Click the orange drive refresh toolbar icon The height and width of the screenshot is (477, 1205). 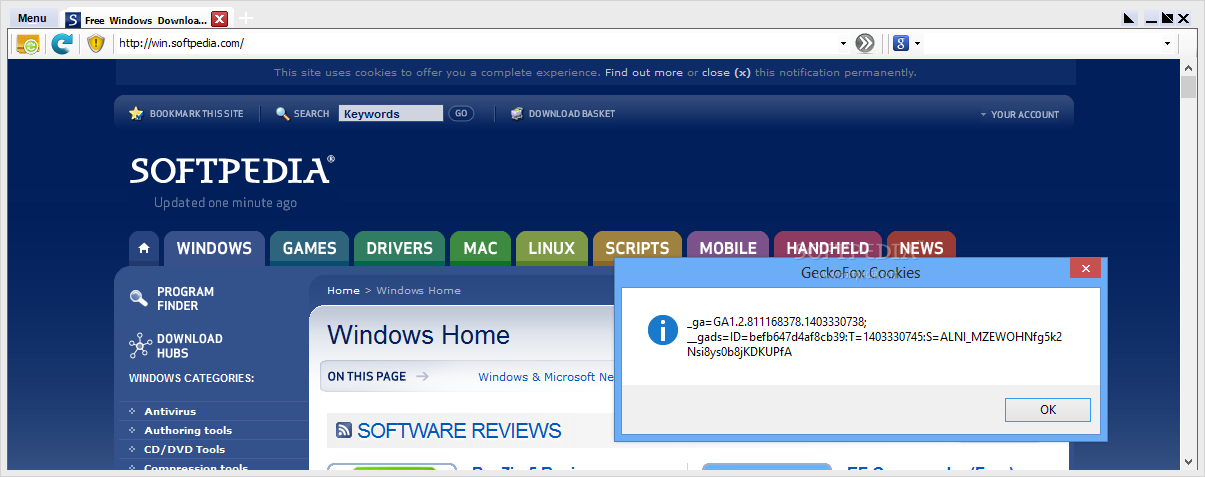(27, 44)
